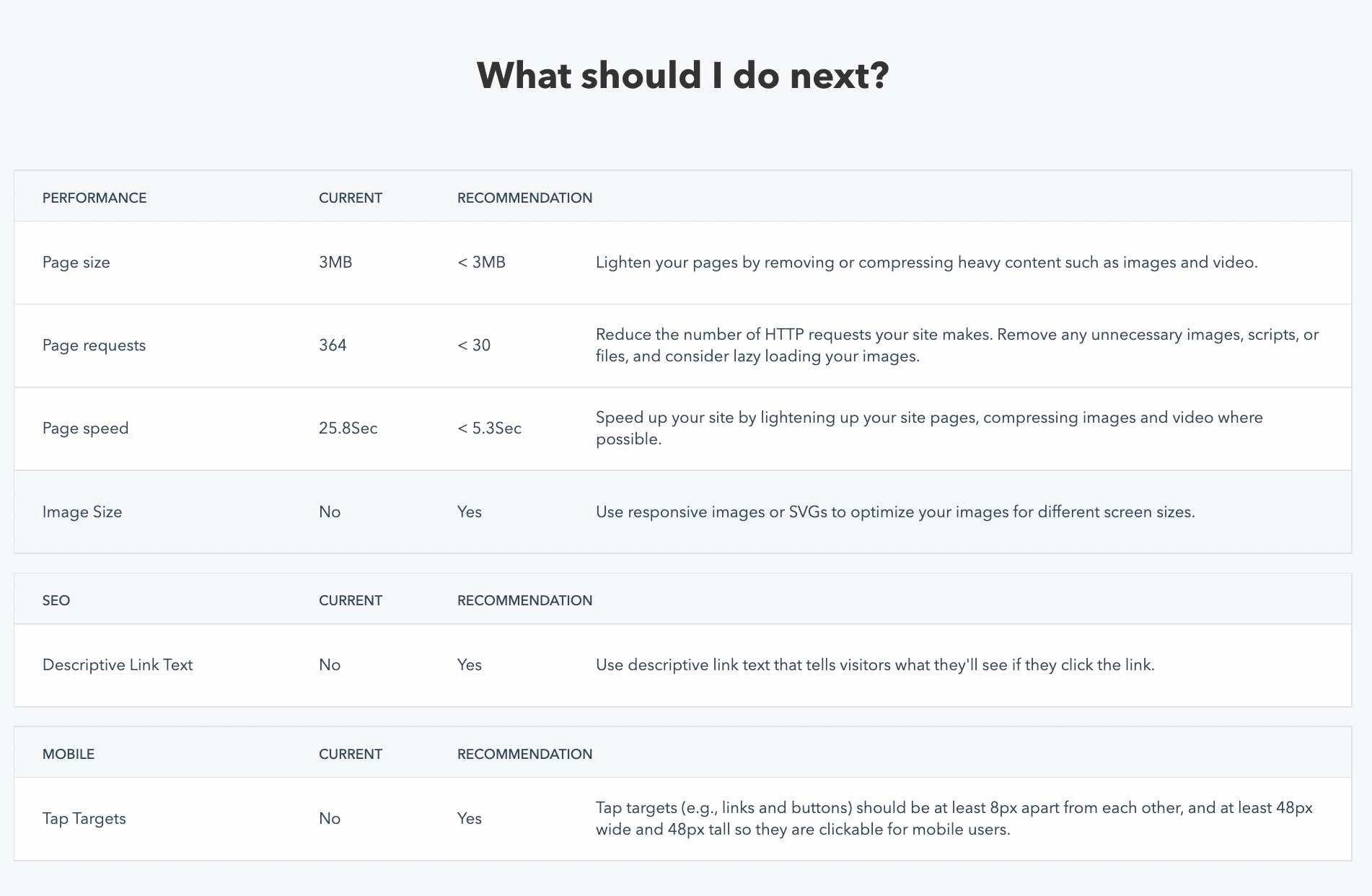1372x896 pixels.
Task: Select the Page size row label
Action: click(76, 263)
